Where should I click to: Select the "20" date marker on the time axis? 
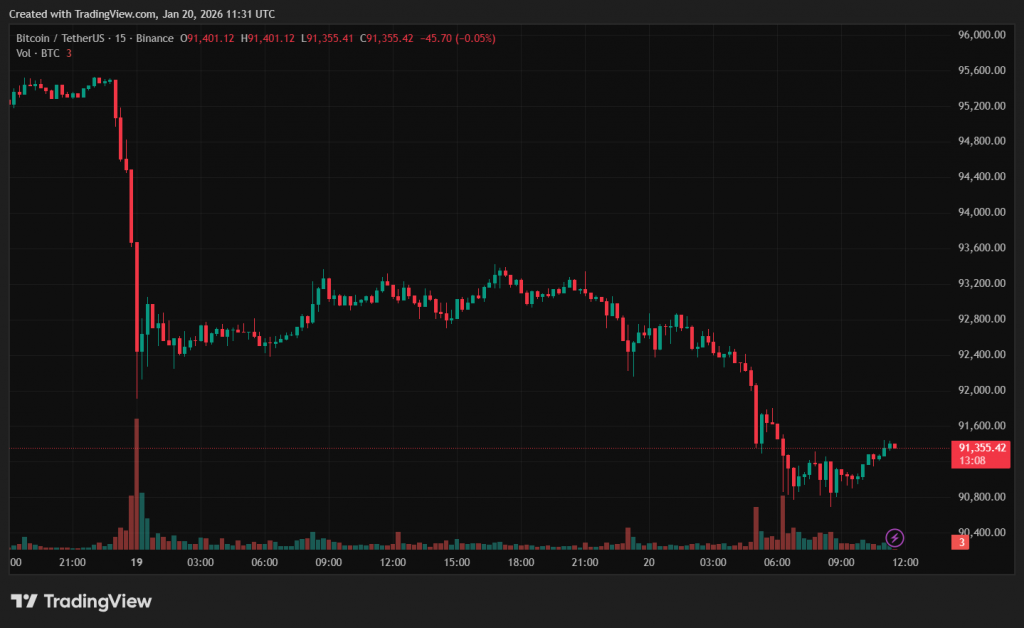pos(649,562)
